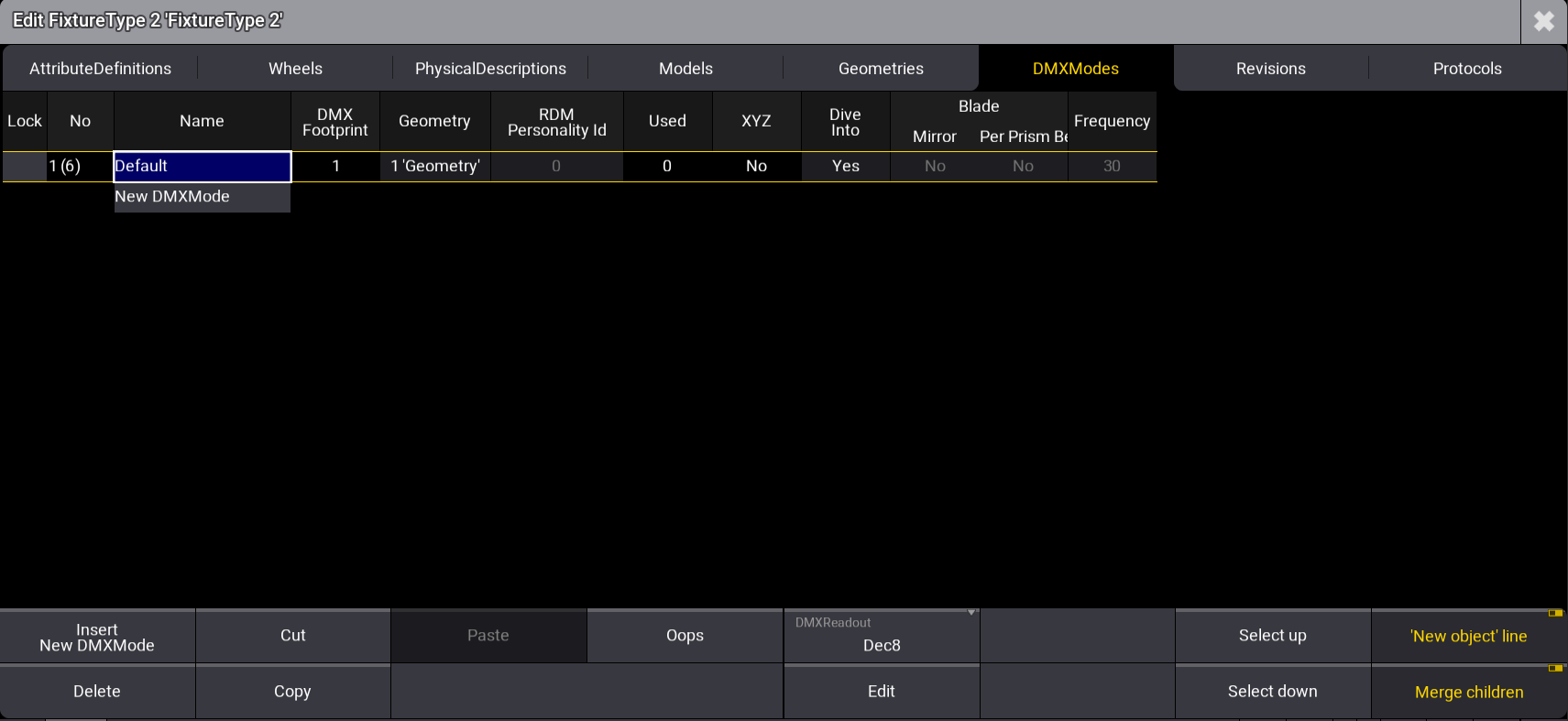Image resolution: width=1568 pixels, height=721 pixels.
Task: Select the Default name field
Action: pyautogui.click(x=202, y=166)
